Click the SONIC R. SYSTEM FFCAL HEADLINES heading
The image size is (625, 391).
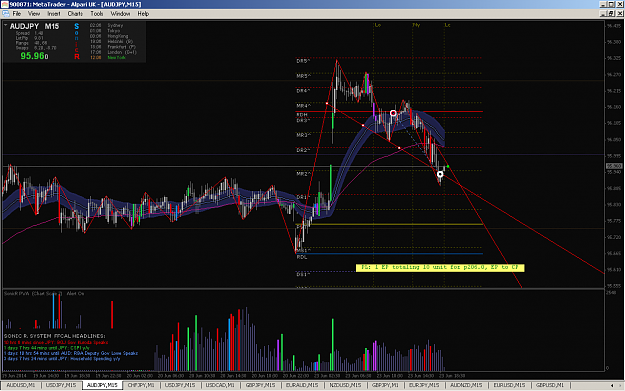55,336
